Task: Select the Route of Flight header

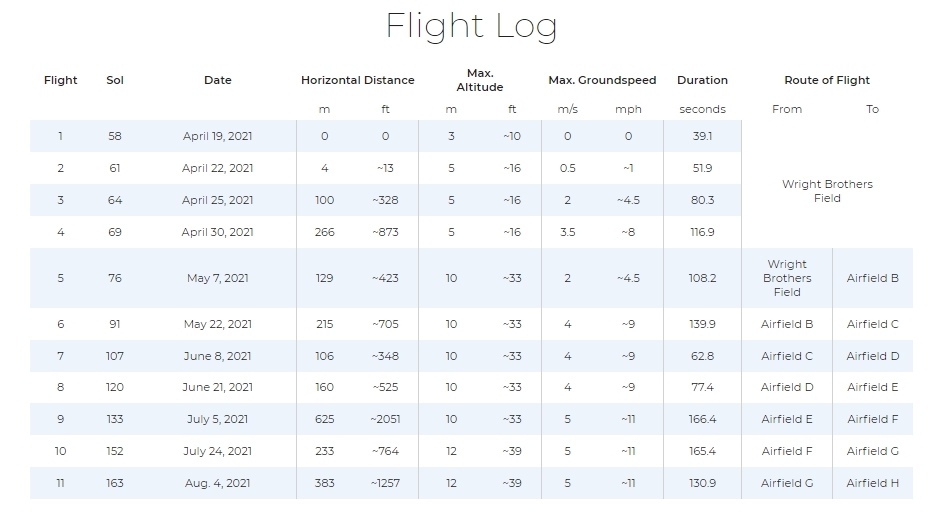Action: (x=827, y=80)
